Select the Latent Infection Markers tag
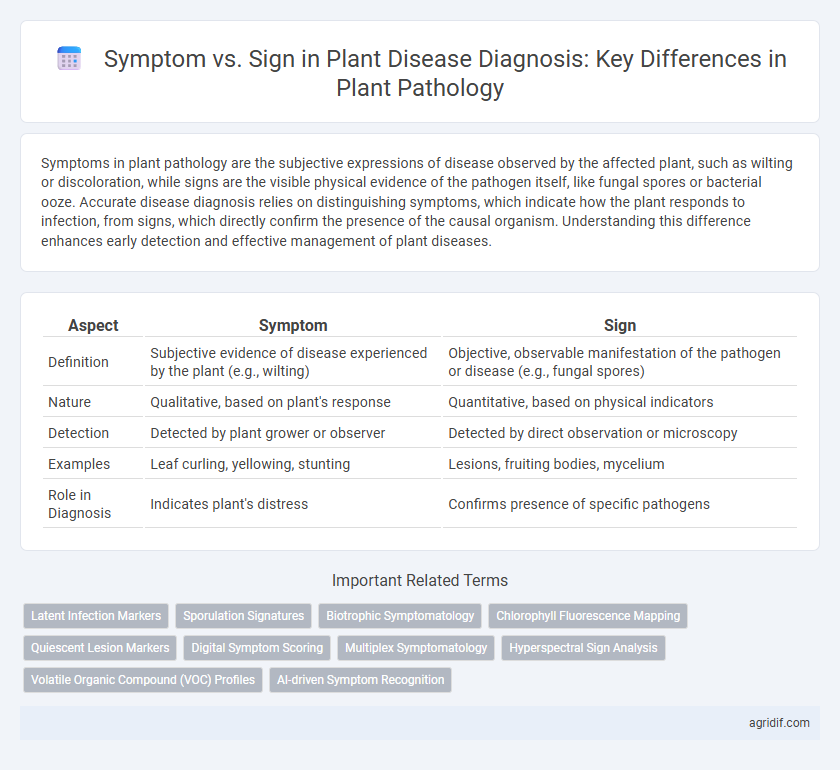Viewport: 840px width, 770px height. [95, 616]
